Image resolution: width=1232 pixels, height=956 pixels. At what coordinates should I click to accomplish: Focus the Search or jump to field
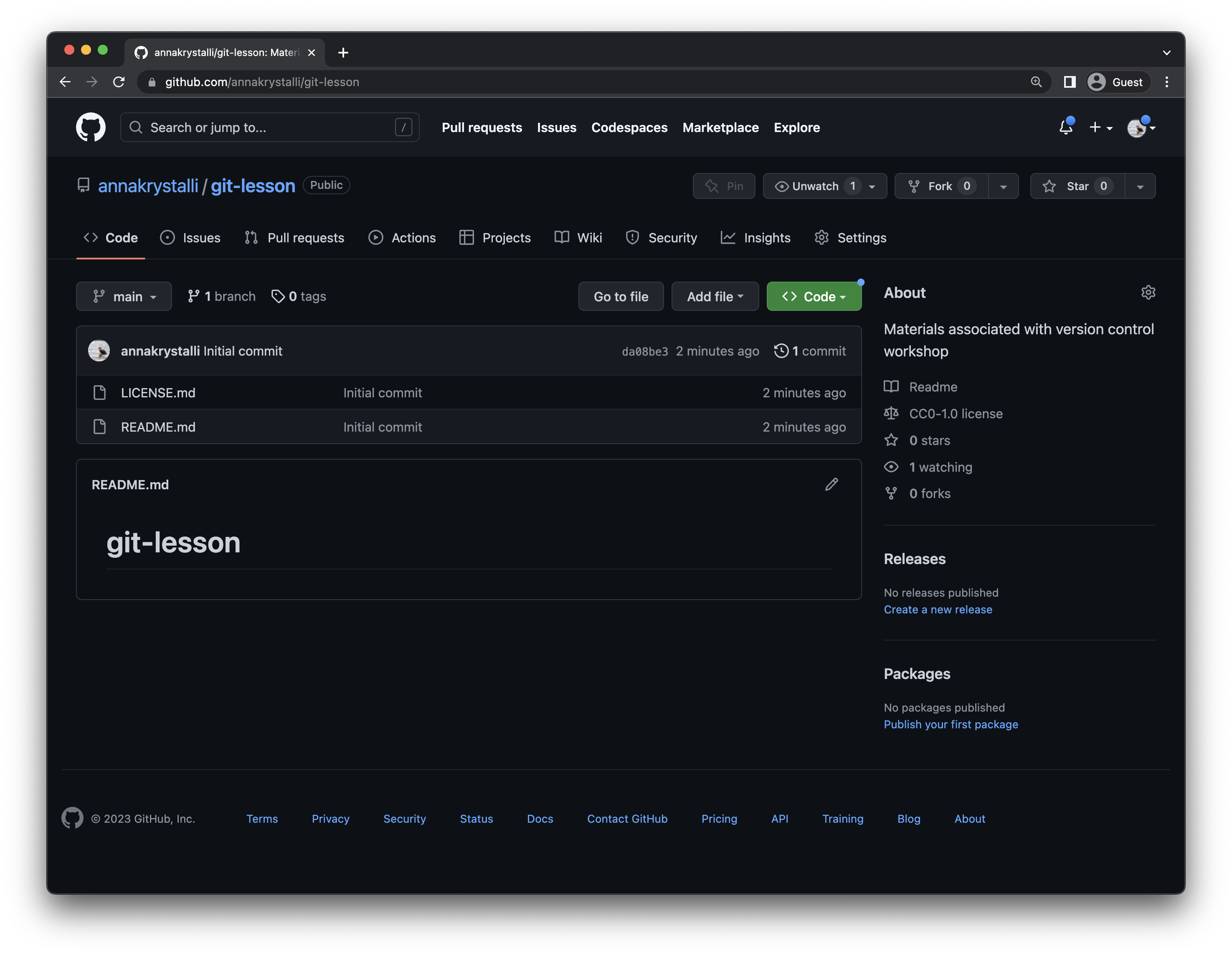(x=270, y=127)
